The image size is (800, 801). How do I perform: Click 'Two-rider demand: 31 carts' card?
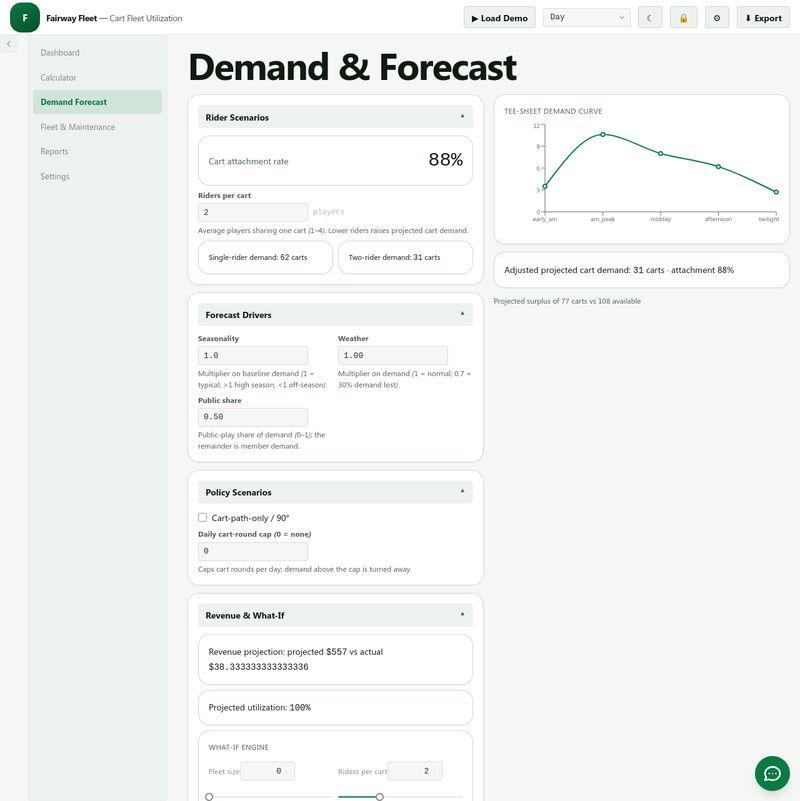405,257
